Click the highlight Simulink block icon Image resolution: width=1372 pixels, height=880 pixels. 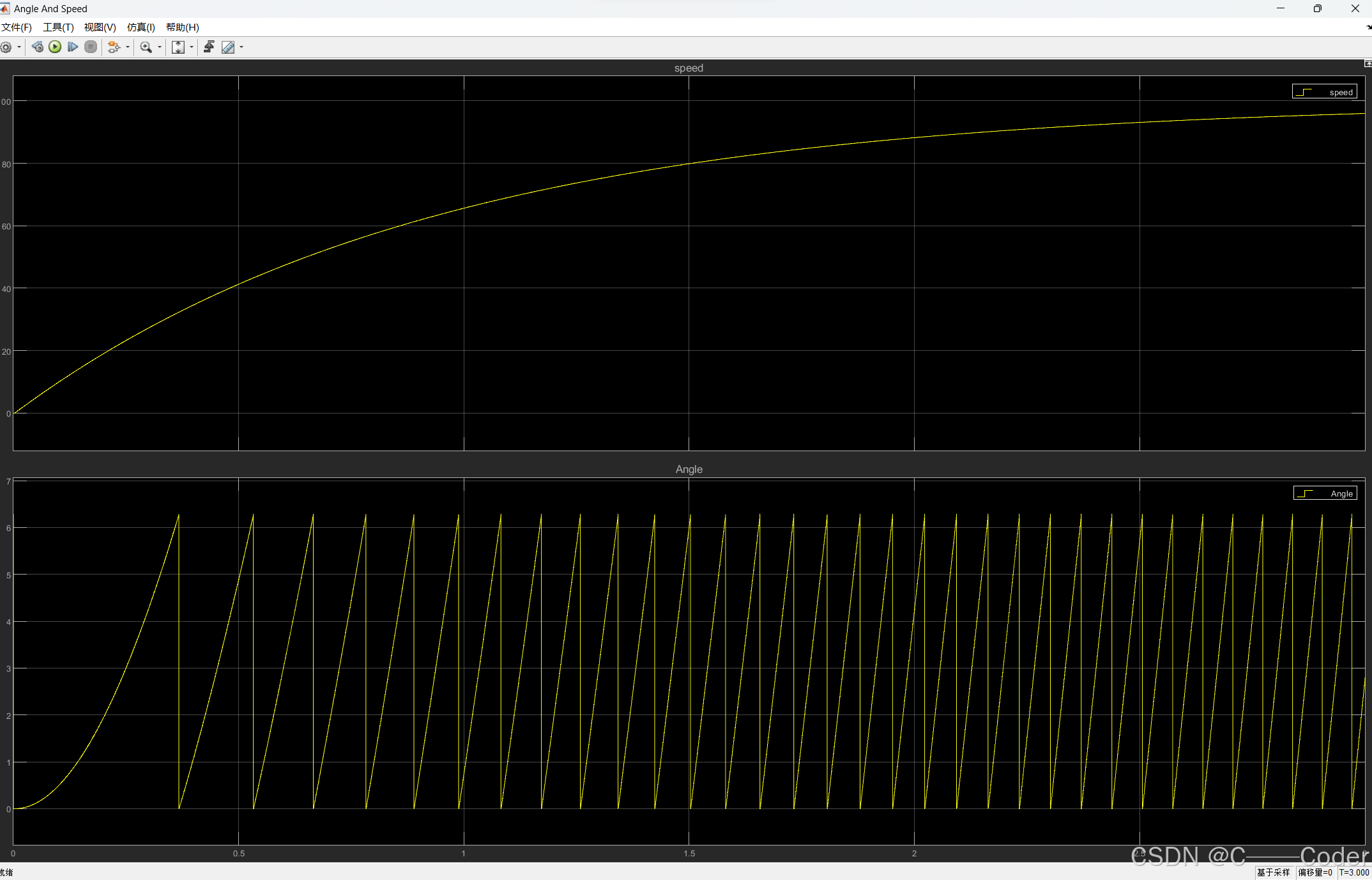(114, 47)
